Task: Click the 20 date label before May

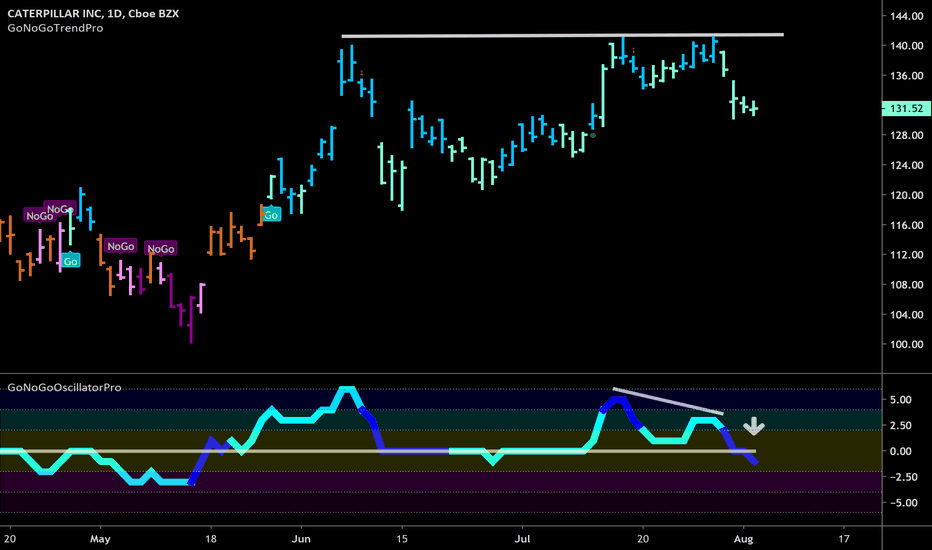Action: [x=10, y=539]
